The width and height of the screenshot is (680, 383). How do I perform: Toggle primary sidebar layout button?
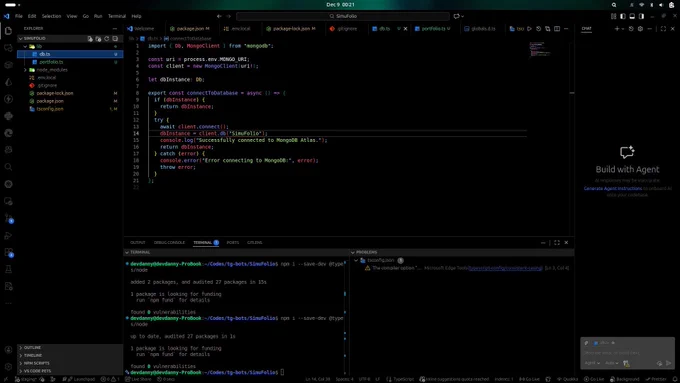tap(623, 16)
